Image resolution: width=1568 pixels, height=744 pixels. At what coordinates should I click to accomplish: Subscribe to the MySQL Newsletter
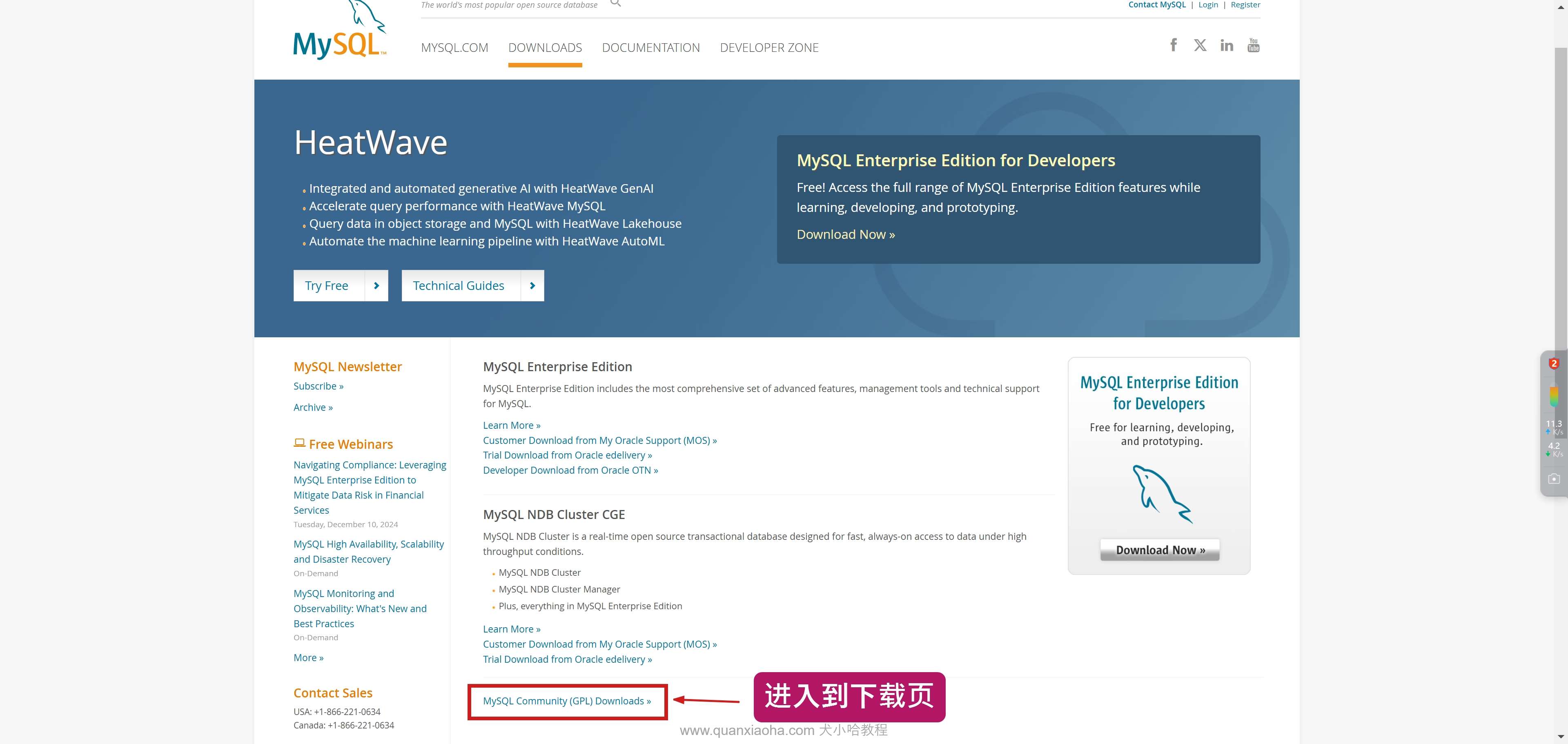[x=318, y=386]
